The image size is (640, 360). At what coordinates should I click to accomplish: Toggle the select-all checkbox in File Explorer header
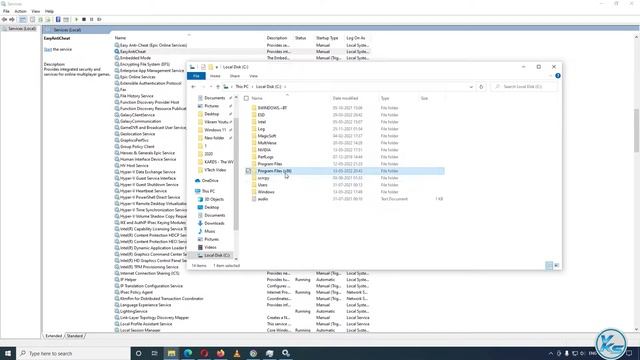pos(246,98)
